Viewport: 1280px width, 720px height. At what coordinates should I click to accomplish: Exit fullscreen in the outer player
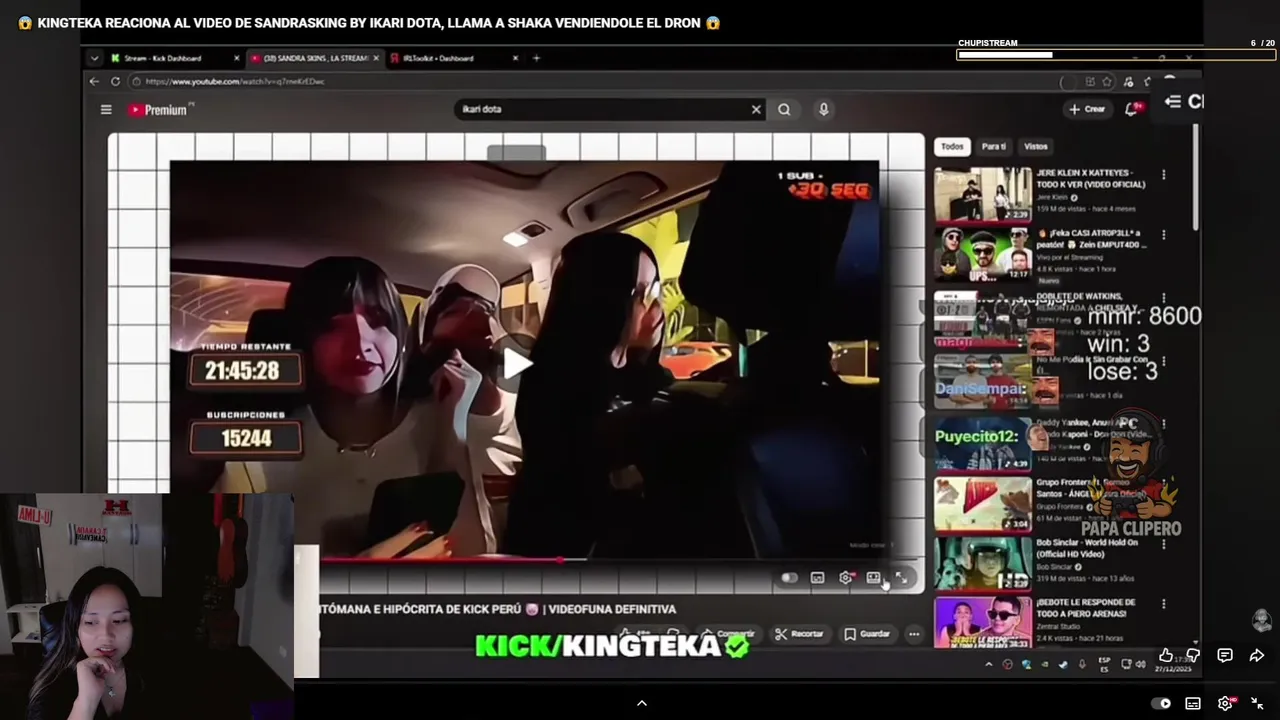click(1257, 703)
